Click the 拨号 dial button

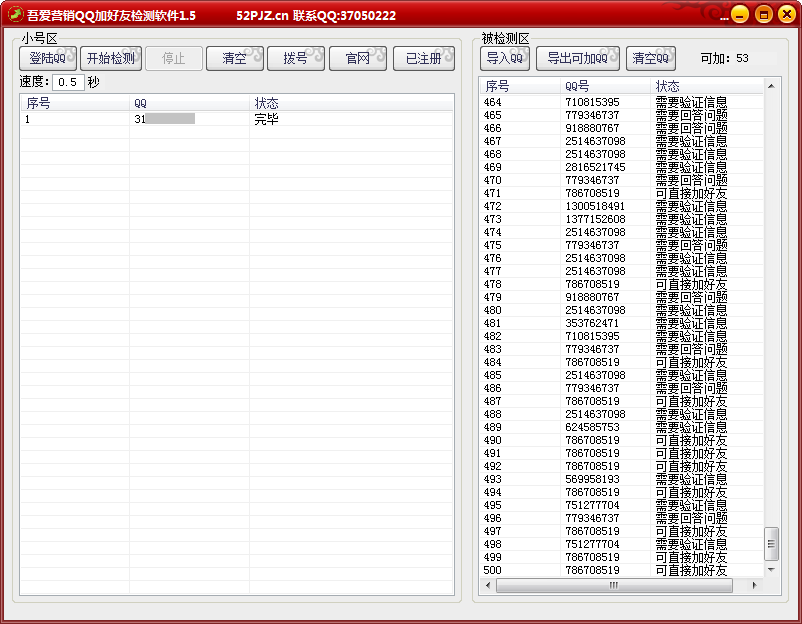295,58
